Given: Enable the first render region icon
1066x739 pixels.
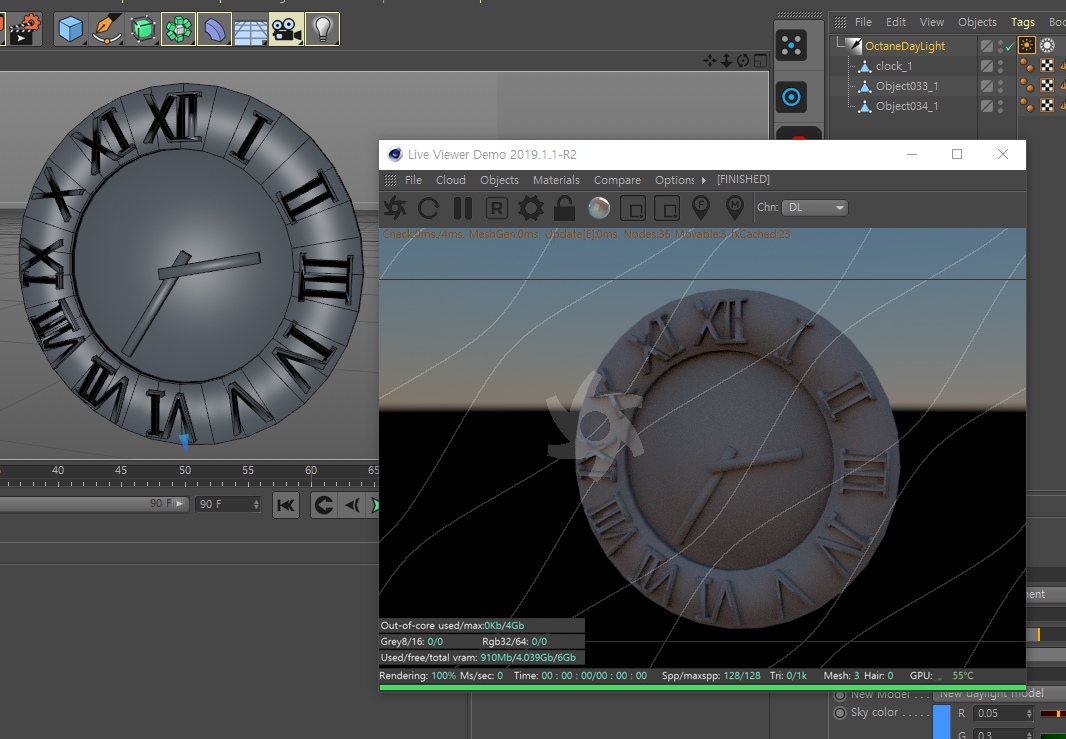Looking at the screenshot, I should point(633,208).
